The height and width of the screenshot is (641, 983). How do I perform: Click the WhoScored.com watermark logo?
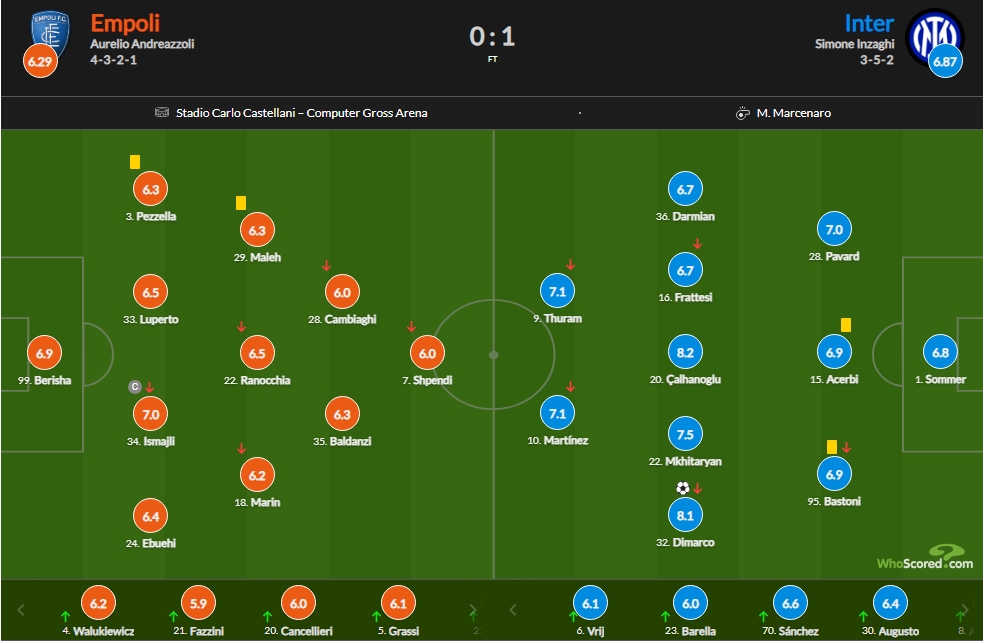[x=925, y=558]
